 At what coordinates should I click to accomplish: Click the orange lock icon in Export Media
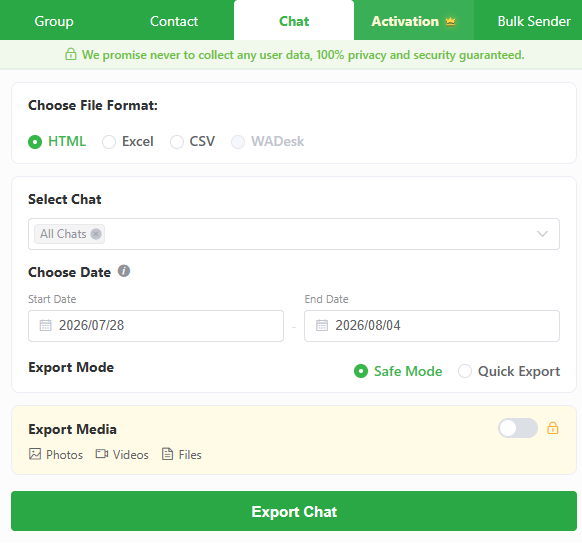(553, 428)
